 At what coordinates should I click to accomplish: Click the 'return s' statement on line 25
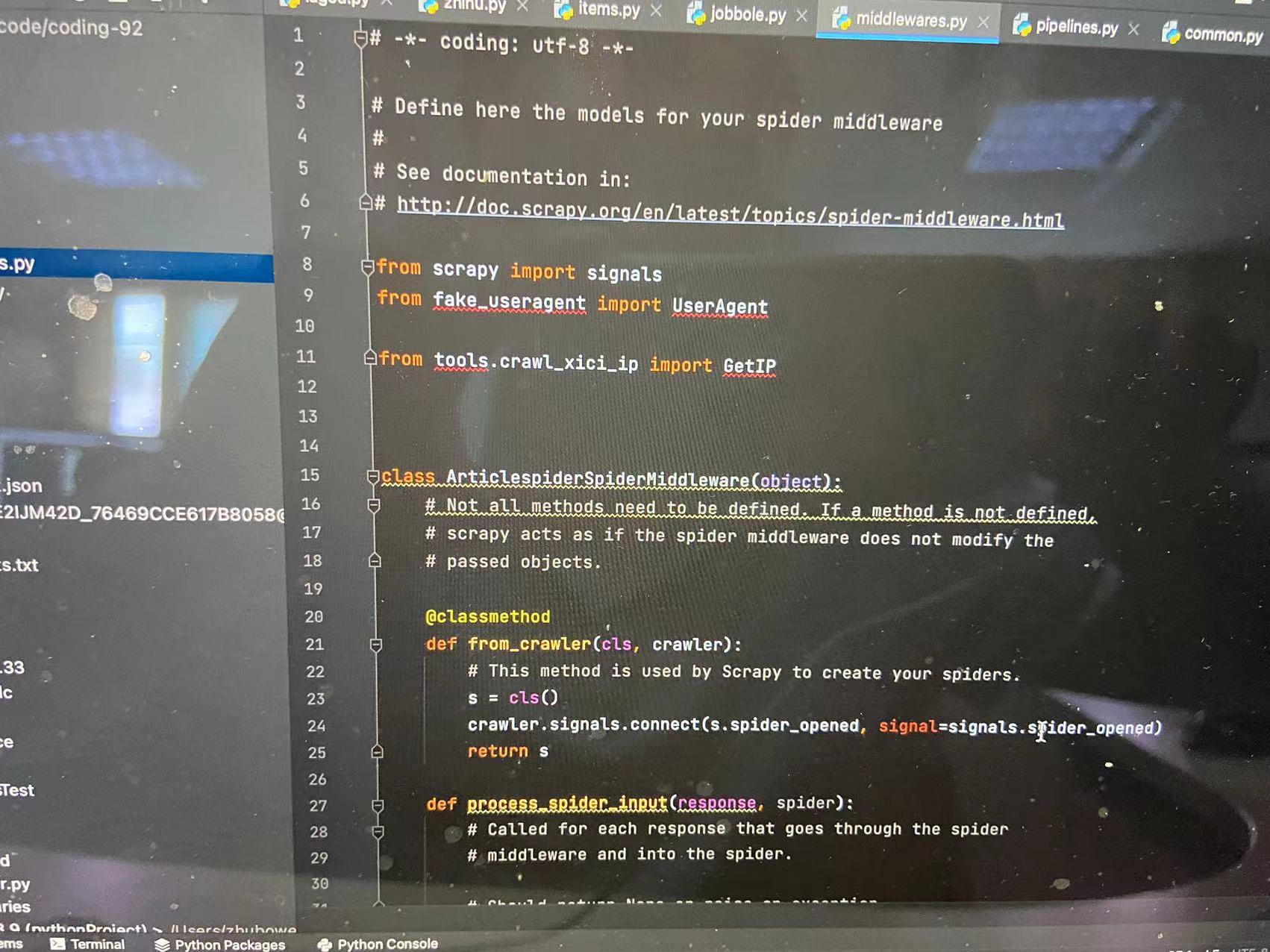click(508, 751)
